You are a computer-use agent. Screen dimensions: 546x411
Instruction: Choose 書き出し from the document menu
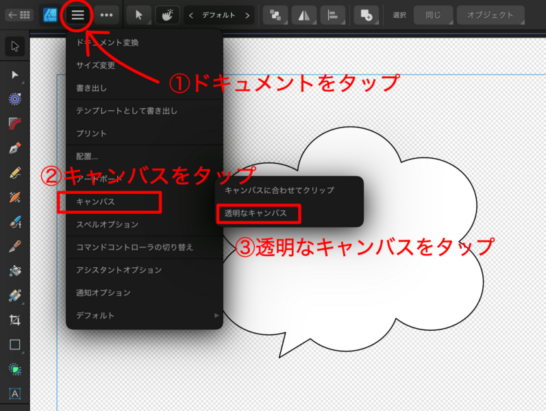tap(144, 88)
